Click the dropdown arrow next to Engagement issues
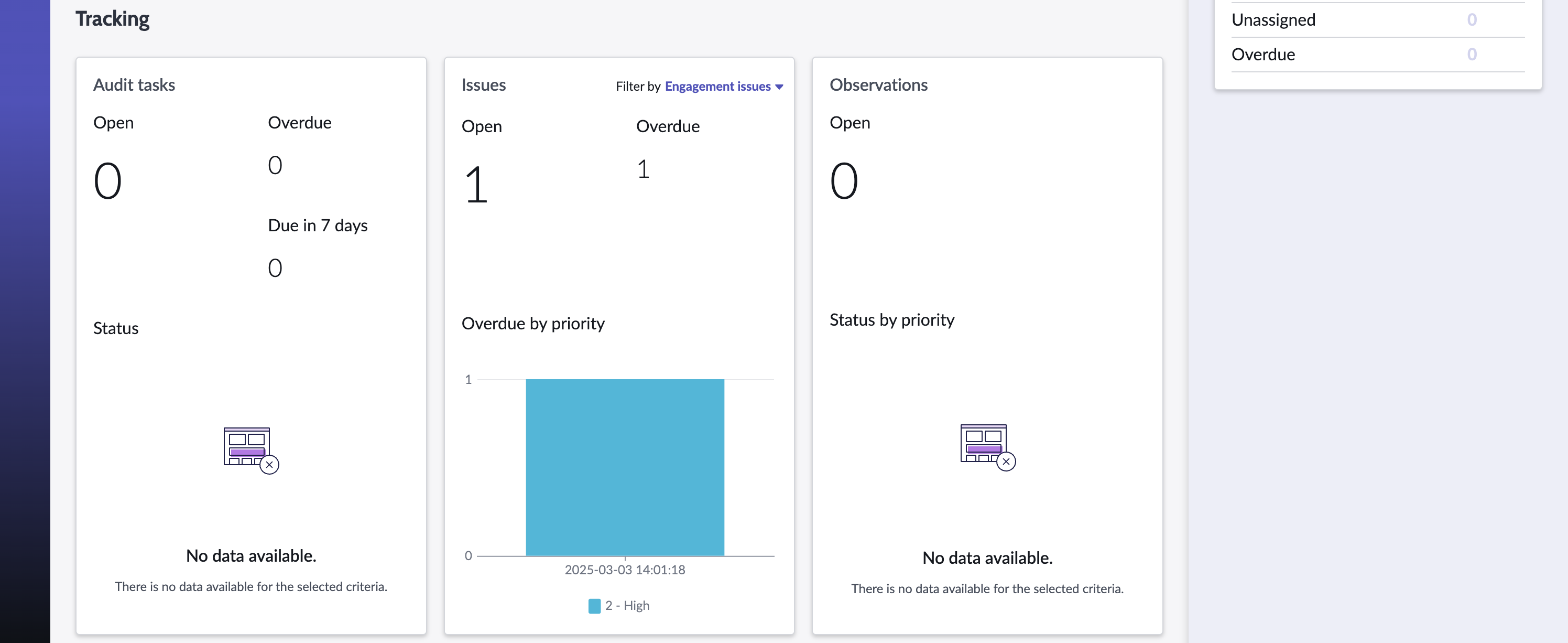The image size is (1568, 643). pyautogui.click(x=779, y=87)
